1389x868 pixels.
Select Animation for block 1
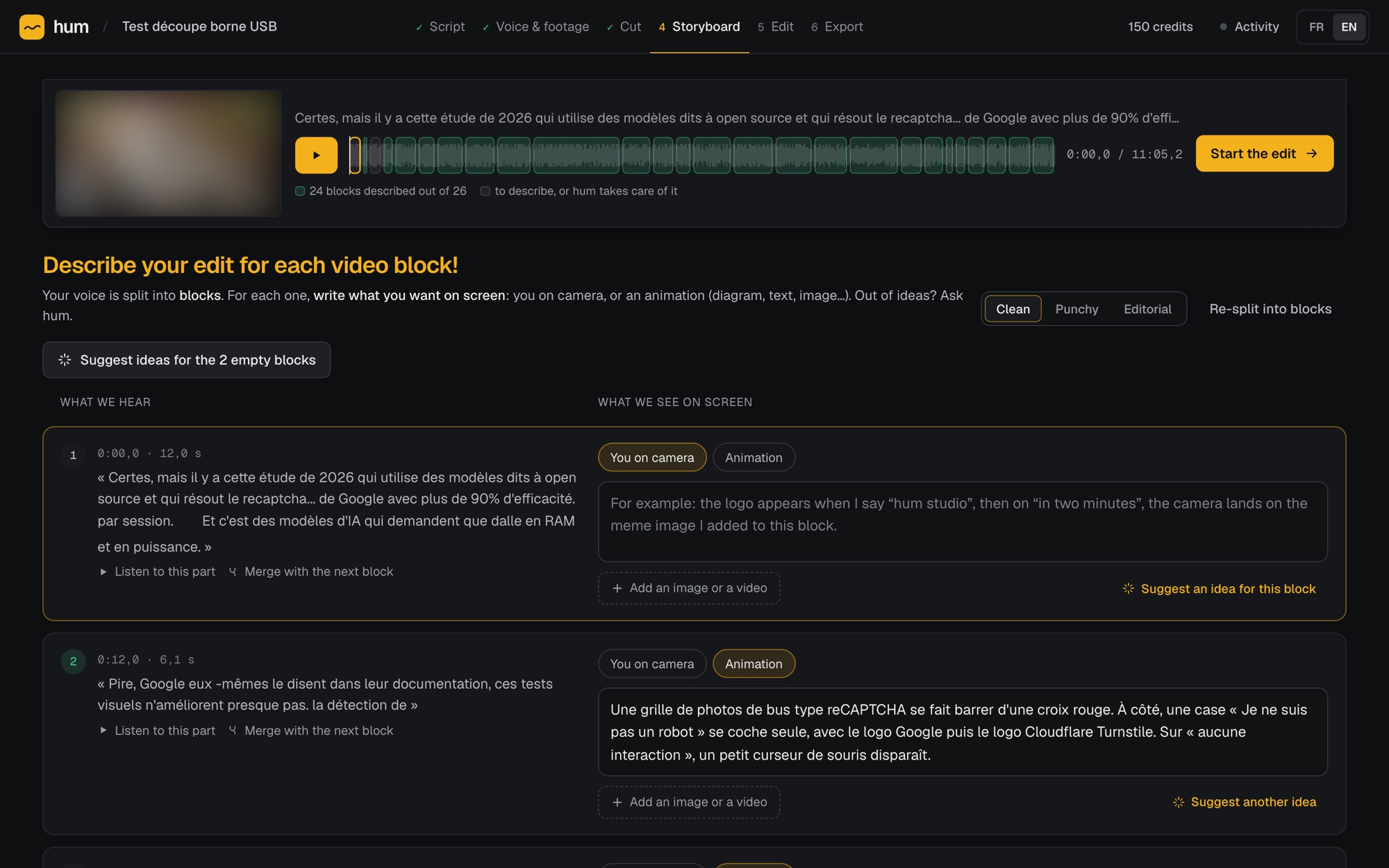[x=754, y=458]
